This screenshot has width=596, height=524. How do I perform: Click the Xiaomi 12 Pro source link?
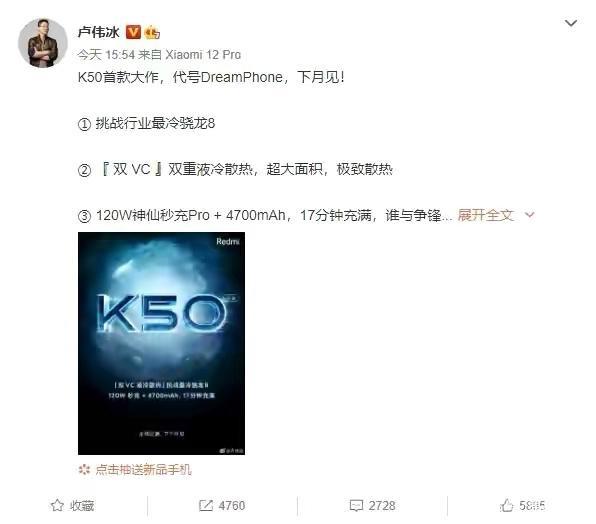tap(203, 55)
